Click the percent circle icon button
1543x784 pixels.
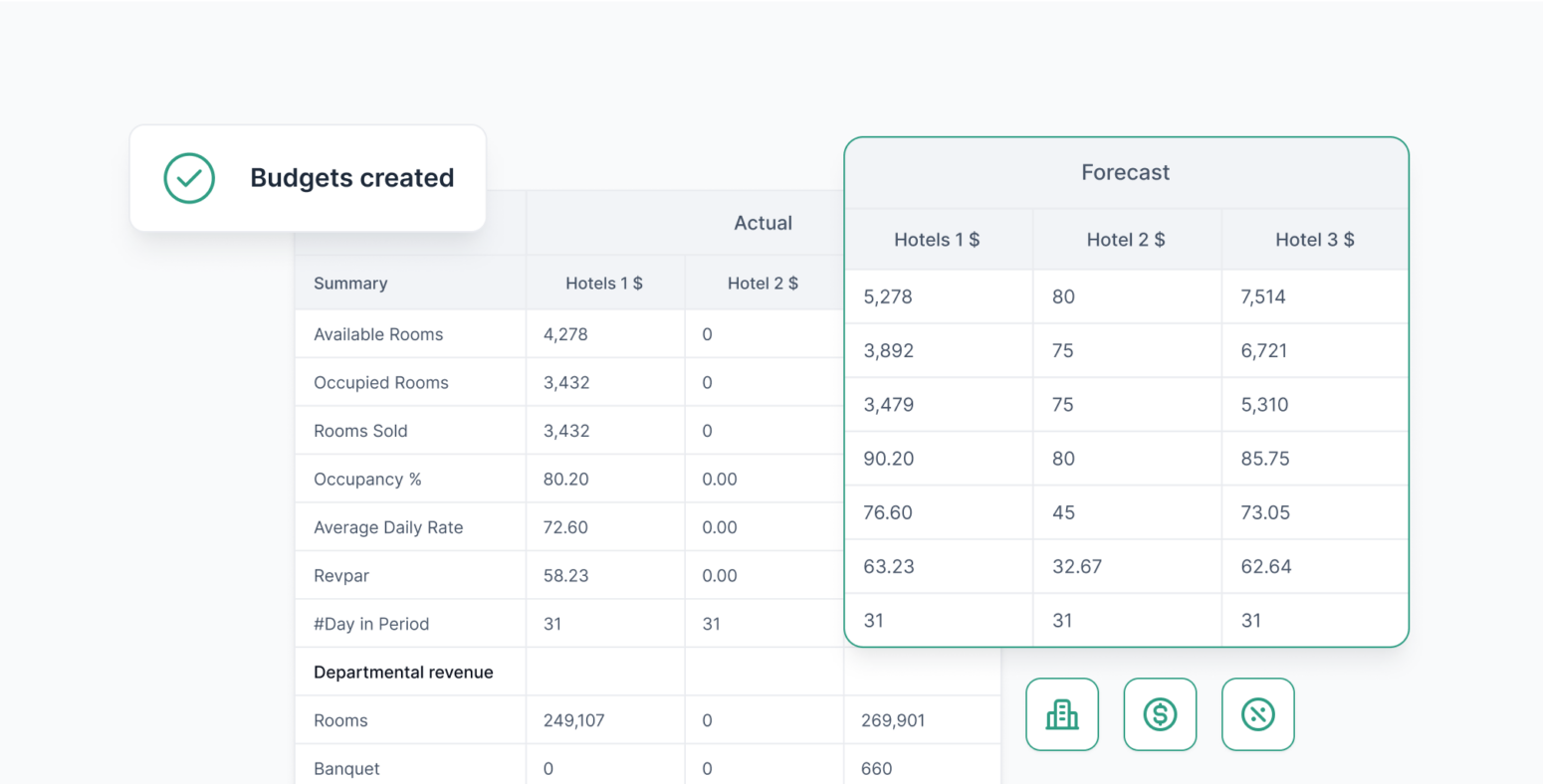[x=1258, y=714]
